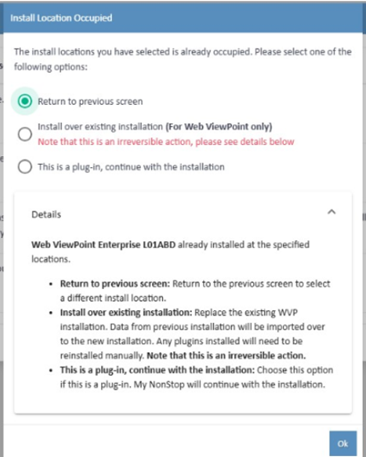Screen dimensions: 366x457
Task: Select the 'This is a plug-in' radio button
Action: tap(25, 167)
